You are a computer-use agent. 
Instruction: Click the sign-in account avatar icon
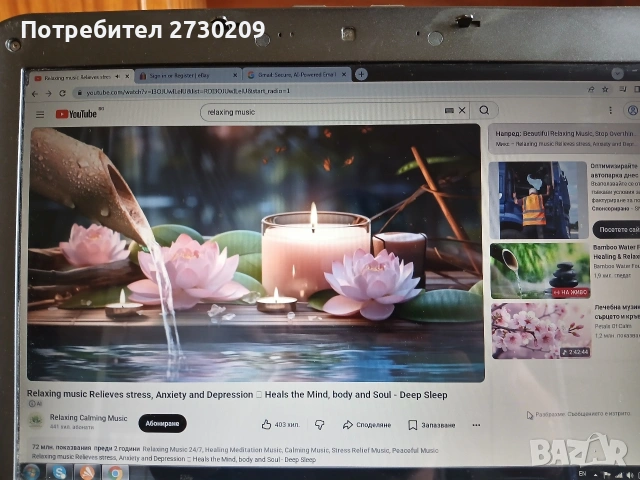[x=632, y=110]
